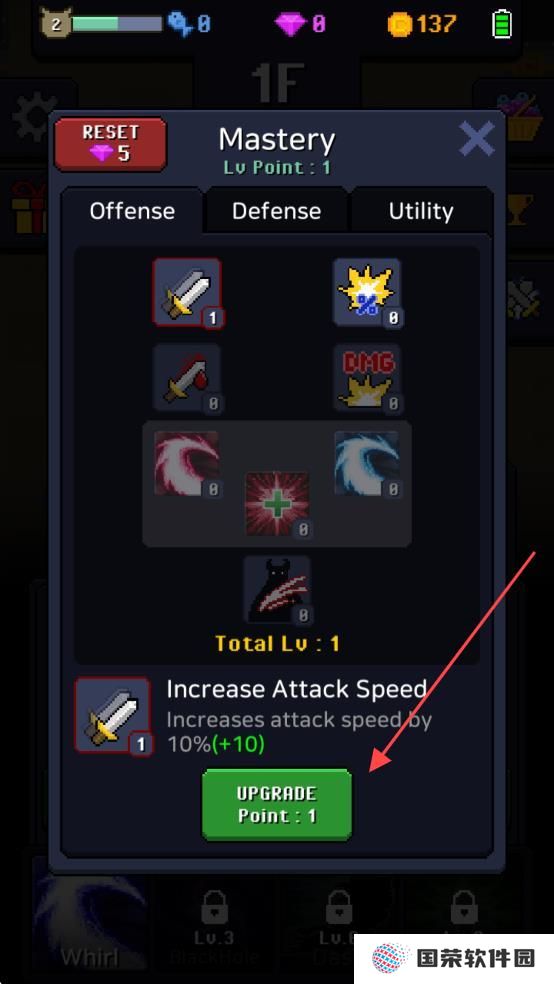The height and width of the screenshot is (984, 554).
Task: Open the Utility tab
Action: (421, 211)
